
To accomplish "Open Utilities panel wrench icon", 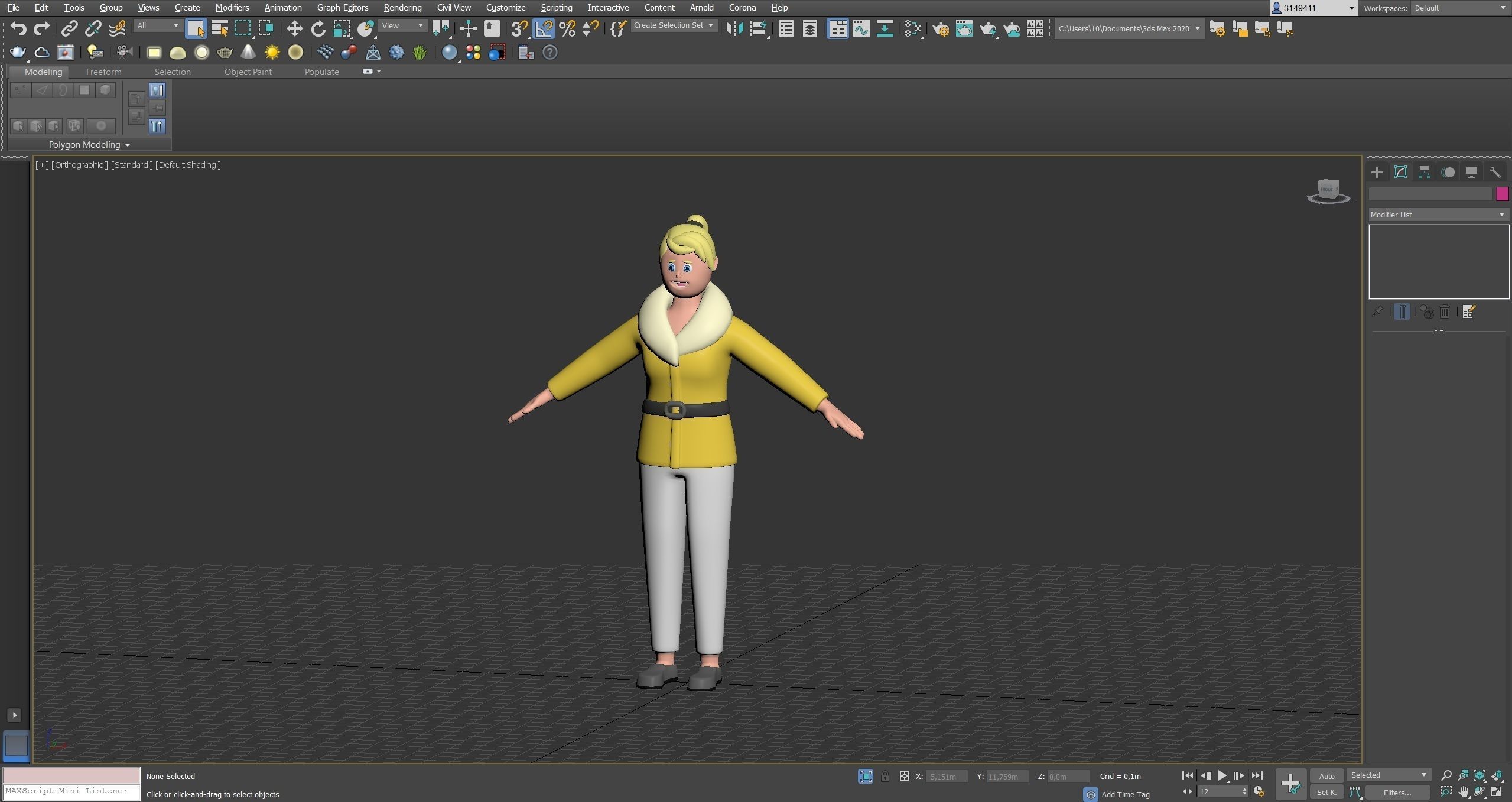I will coord(1495,172).
